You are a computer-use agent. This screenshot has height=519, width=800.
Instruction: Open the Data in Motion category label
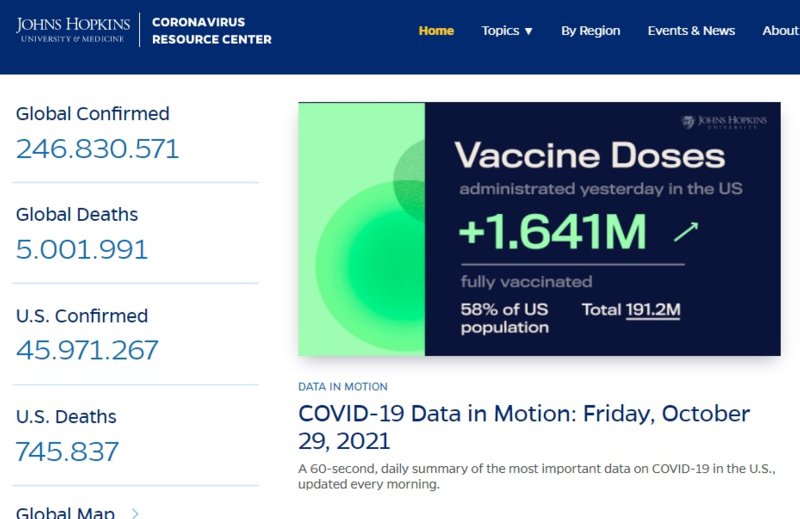pos(343,387)
